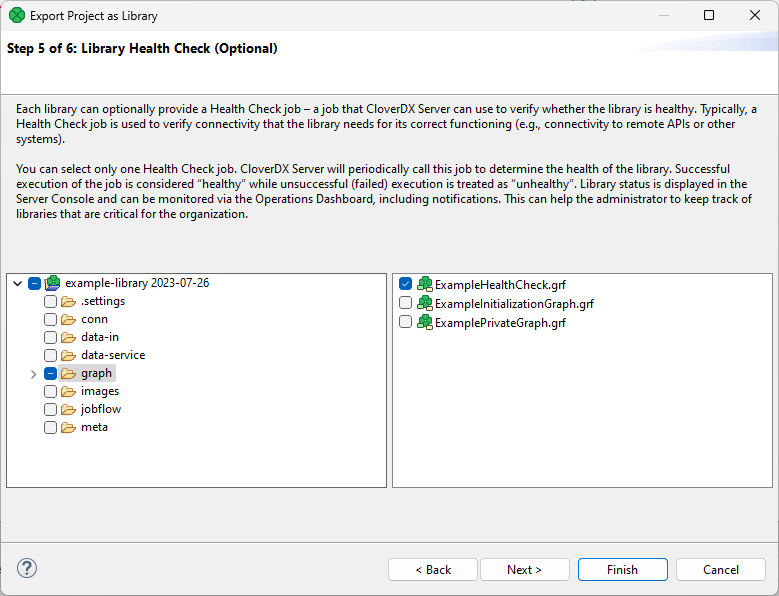This screenshot has width=779, height=596.
Task: Click the example-library project icon
Action: click(x=53, y=284)
